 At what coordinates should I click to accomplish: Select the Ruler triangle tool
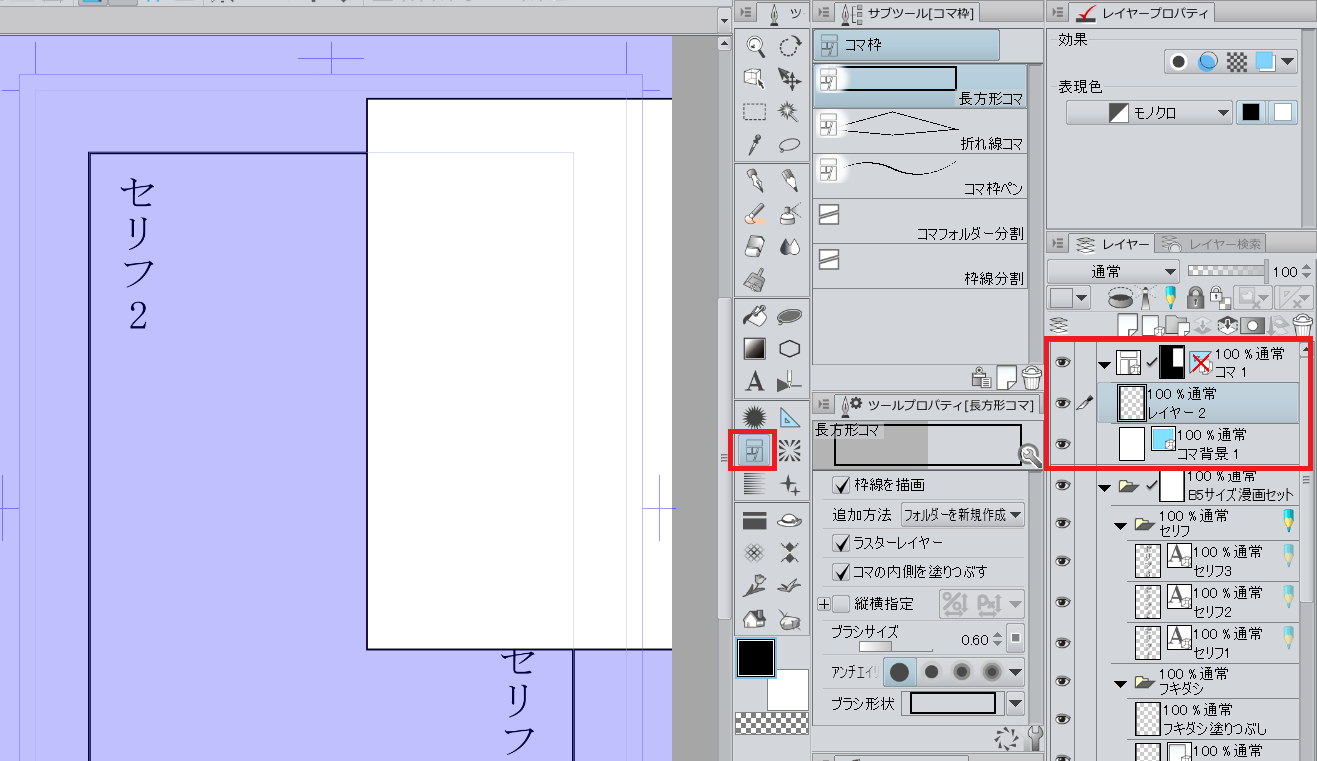pos(790,418)
